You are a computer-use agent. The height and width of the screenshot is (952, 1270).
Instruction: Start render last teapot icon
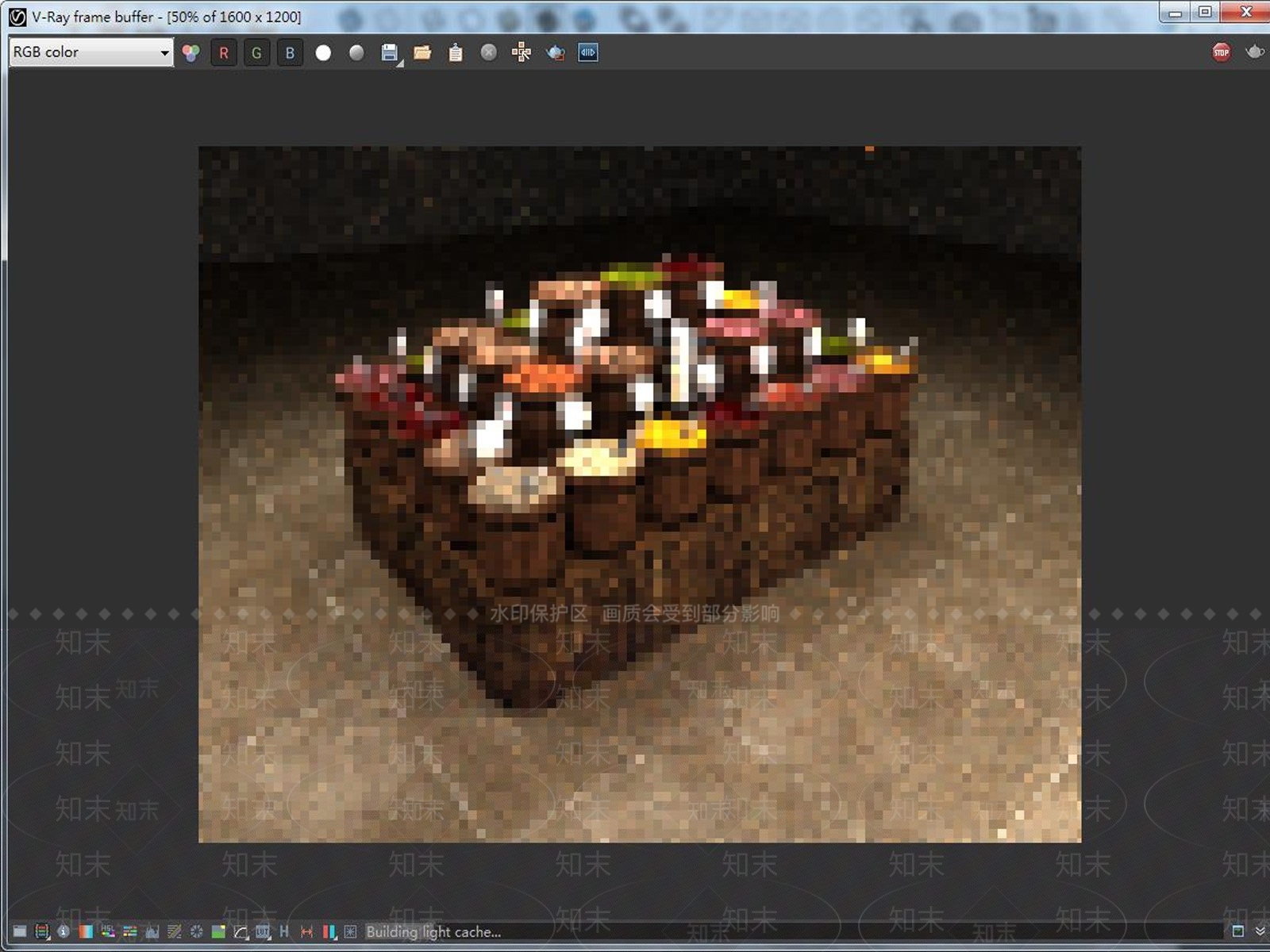click(x=556, y=53)
